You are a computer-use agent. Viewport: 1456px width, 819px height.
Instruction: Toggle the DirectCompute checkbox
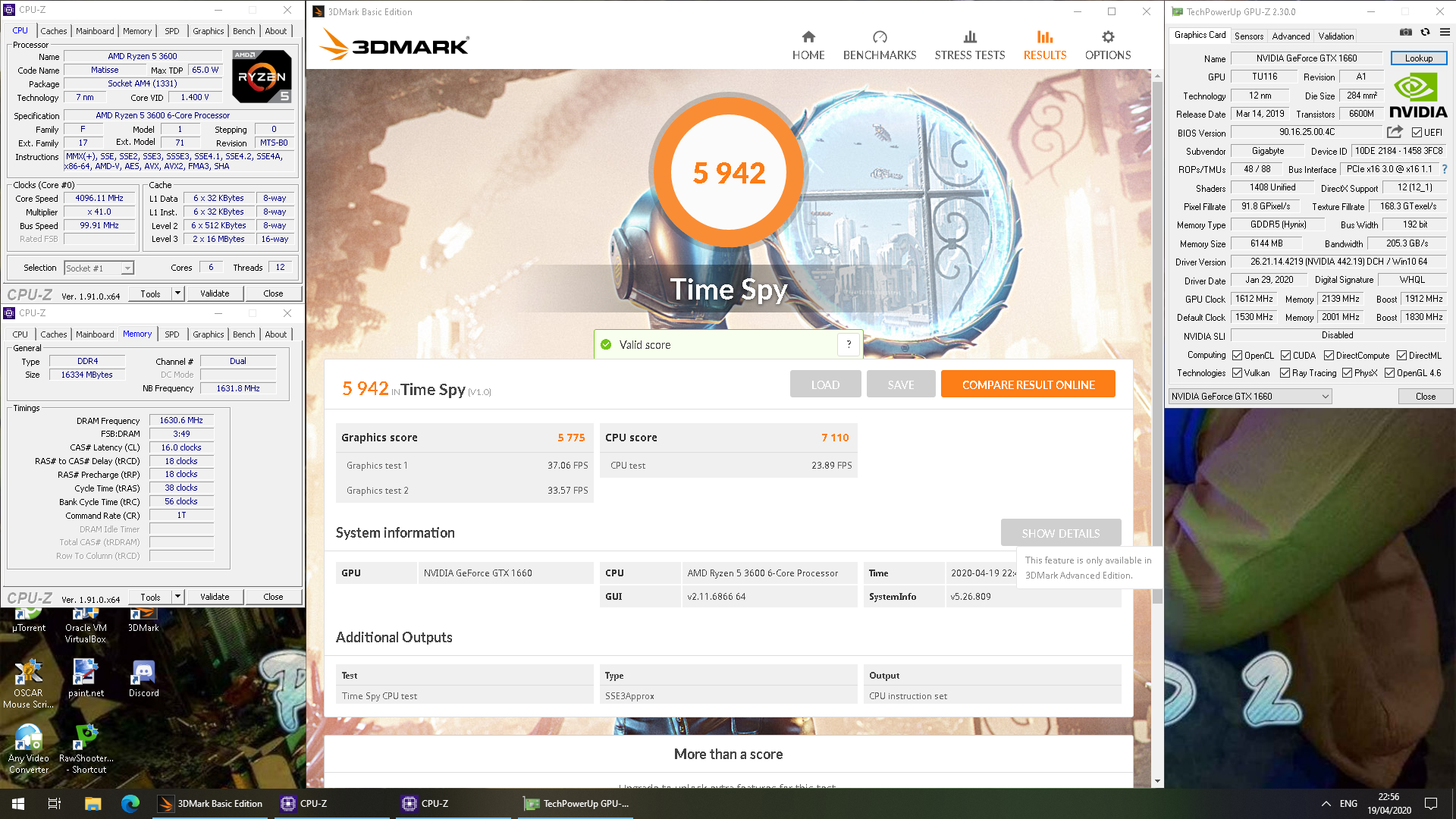point(1329,356)
